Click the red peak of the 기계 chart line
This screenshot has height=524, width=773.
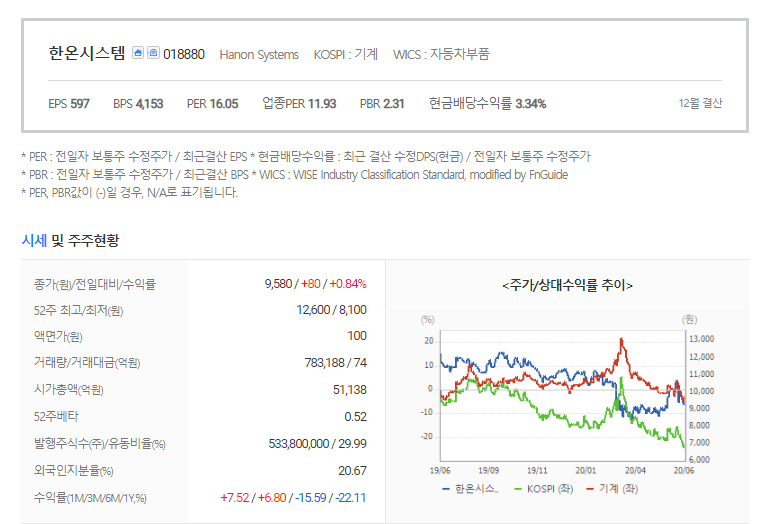(621, 340)
